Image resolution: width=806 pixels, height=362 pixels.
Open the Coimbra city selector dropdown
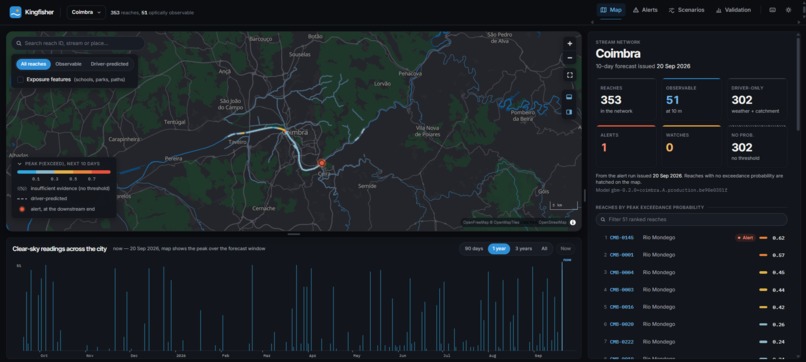click(x=86, y=12)
